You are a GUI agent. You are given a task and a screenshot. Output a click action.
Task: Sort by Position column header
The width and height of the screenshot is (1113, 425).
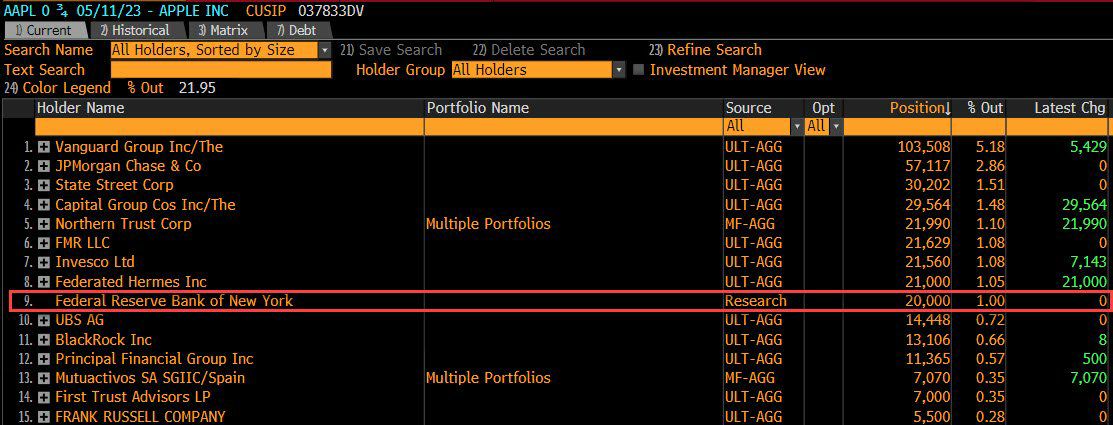click(x=920, y=108)
